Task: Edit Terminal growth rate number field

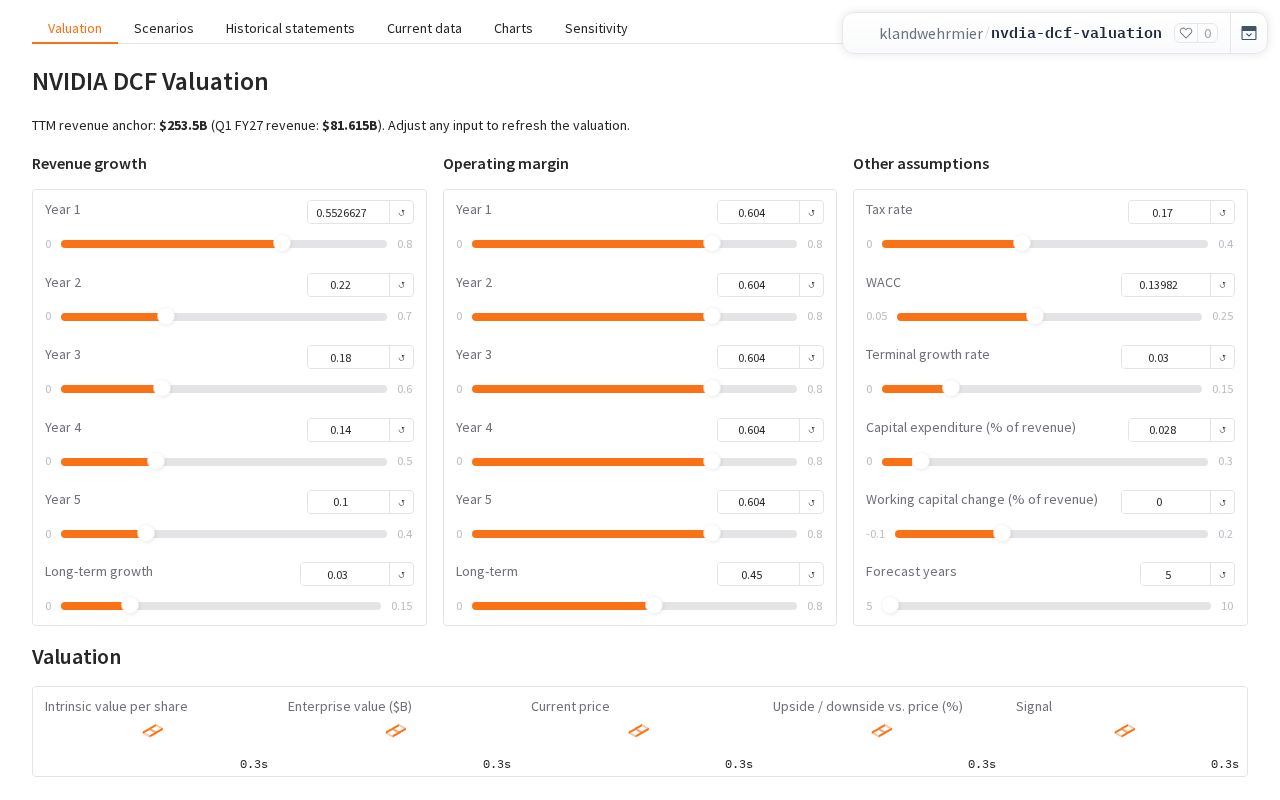Action: pos(1166,357)
